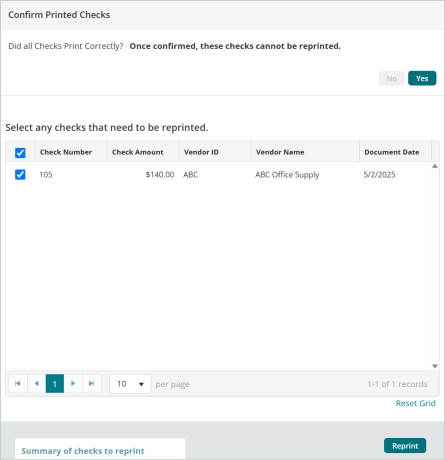445x460 pixels.
Task: Select page 1 in pager
Action: (x=55, y=384)
